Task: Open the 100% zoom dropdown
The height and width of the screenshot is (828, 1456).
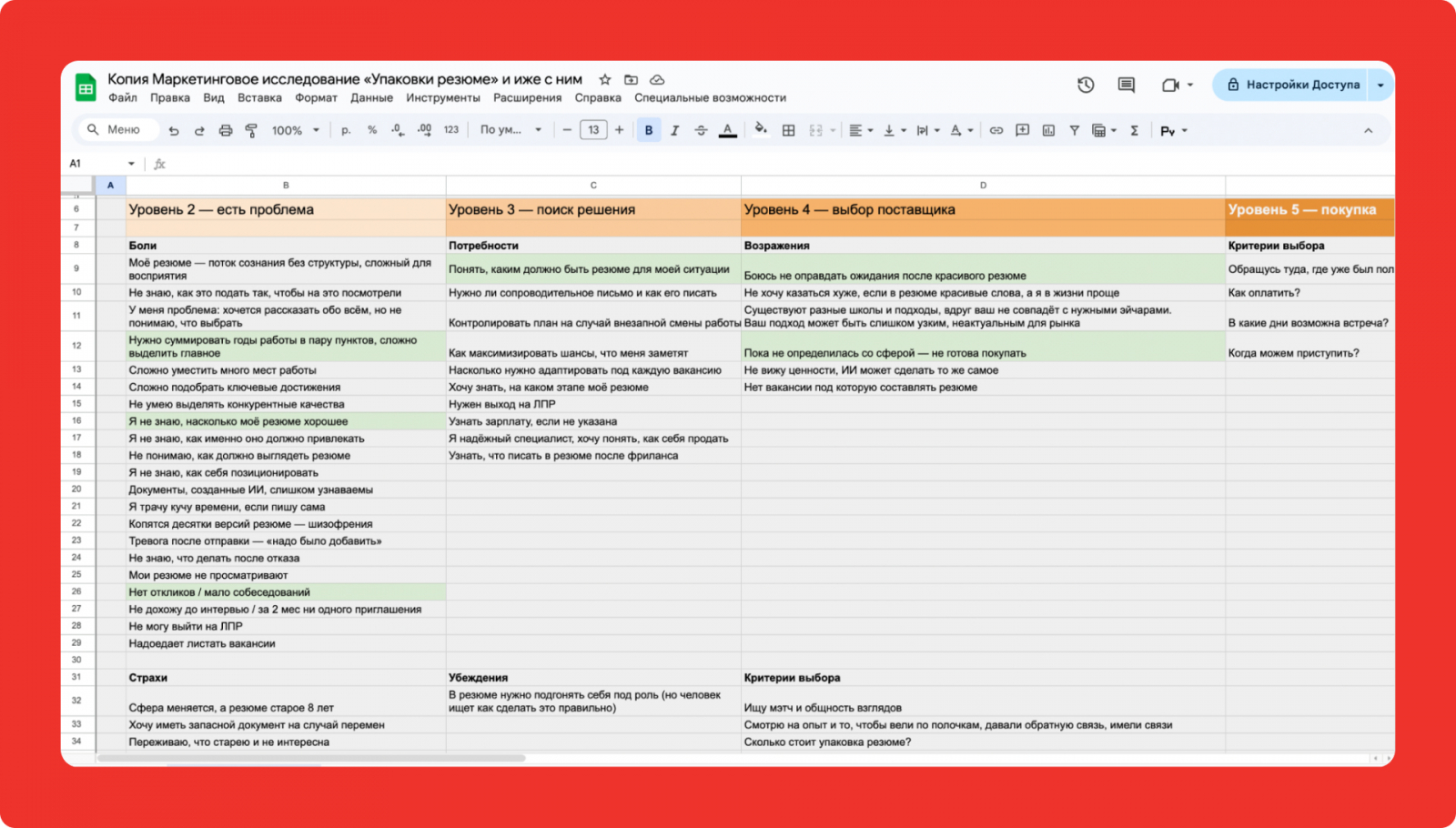Action: click(x=296, y=130)
